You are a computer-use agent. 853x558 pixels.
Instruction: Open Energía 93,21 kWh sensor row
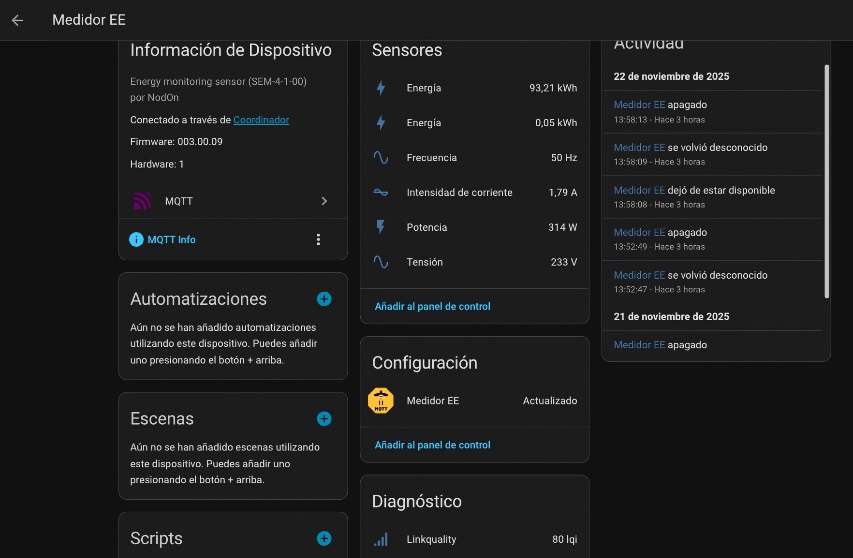475,88
